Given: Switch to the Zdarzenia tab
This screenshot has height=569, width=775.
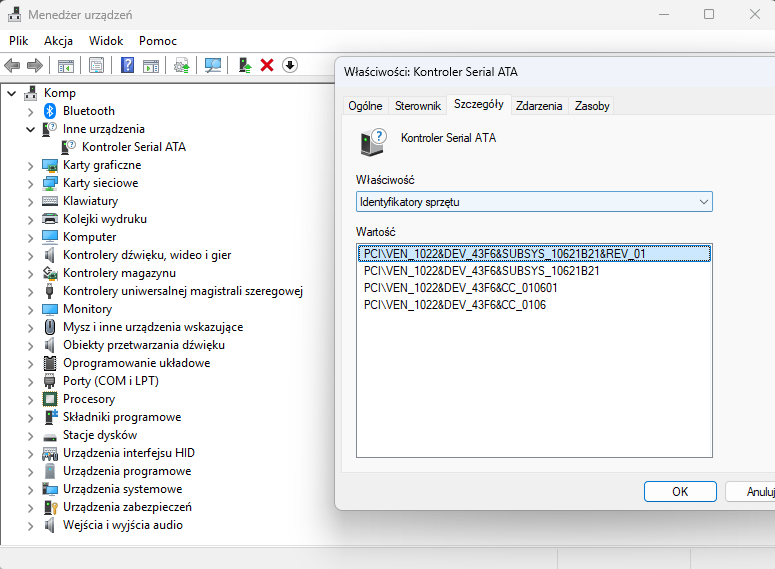Looking at the screenshot, I should pyautogui.click(x=539, y=106).
